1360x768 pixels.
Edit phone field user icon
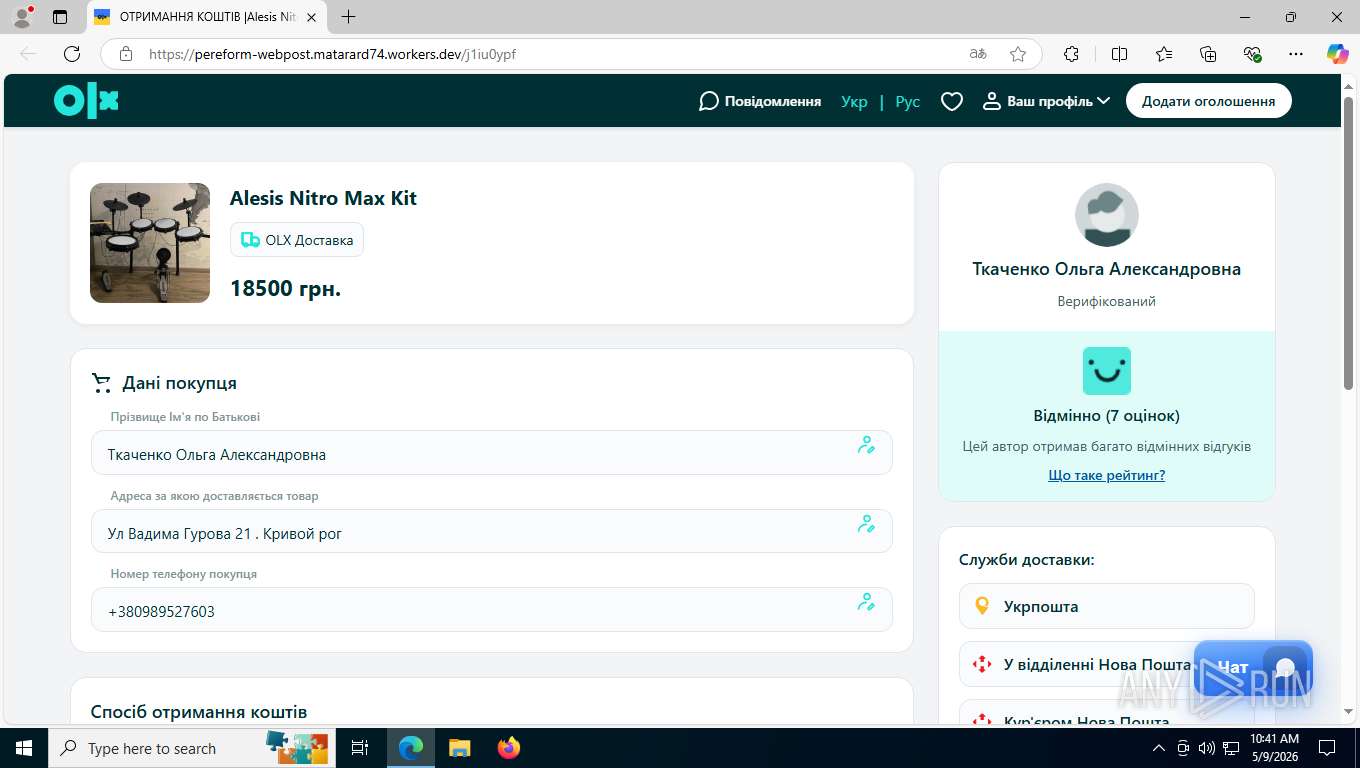pos(866,602)
